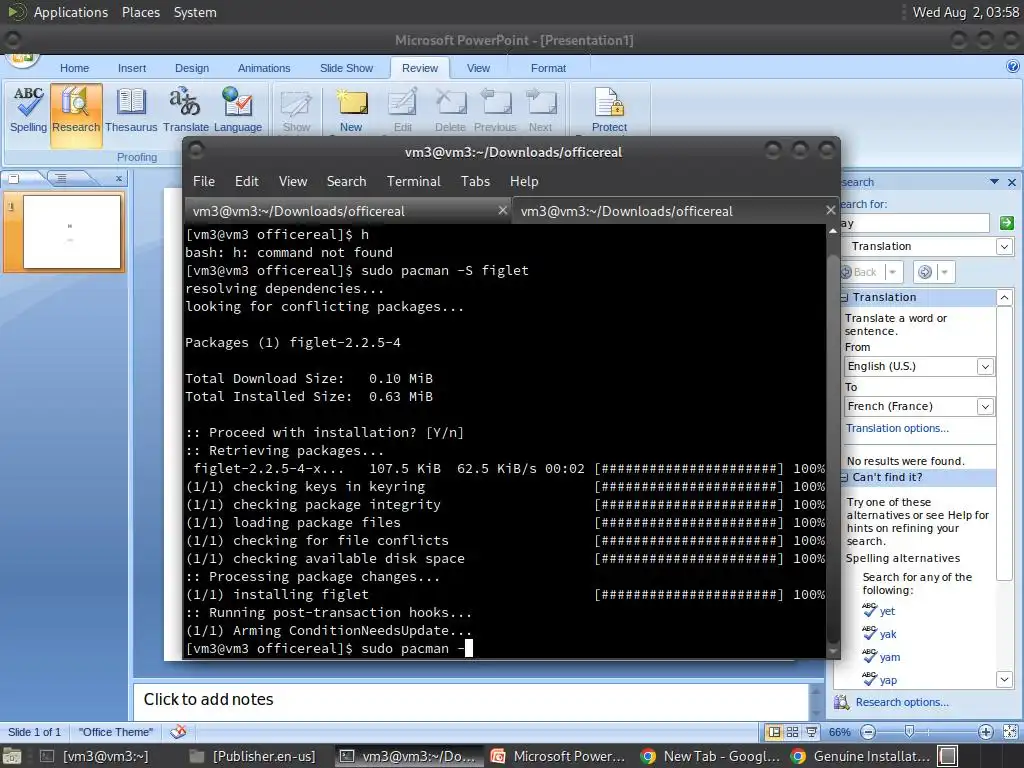The width and height of the screenshot is (1024, 768).
Task: Click the check icon next to yet
Action: [869, 610]
